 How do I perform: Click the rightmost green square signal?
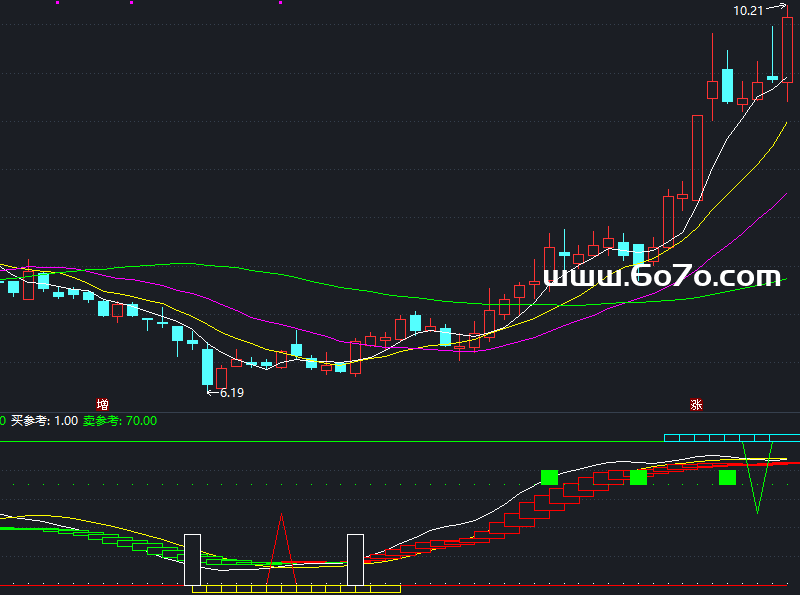pyautogui.click(x=727, y=477)
